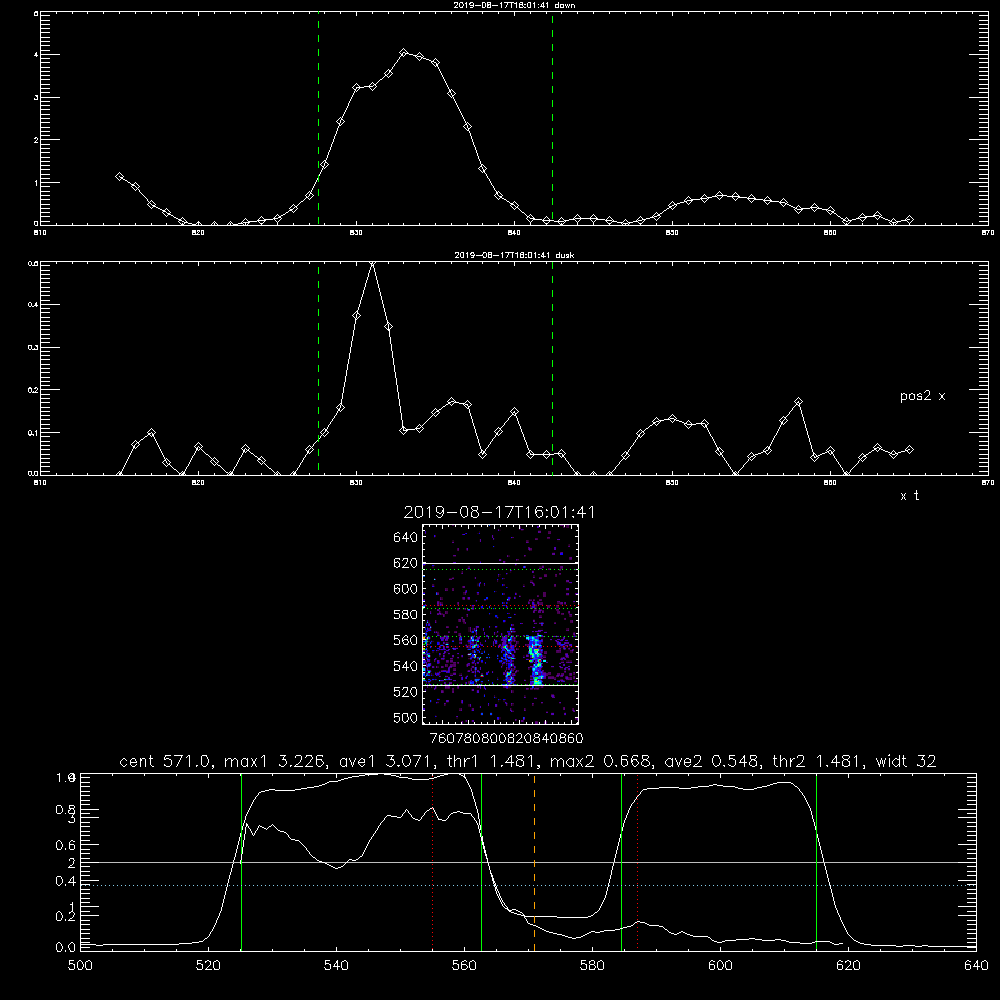Screen dimensions: 1000x1000
Task: Click the dawn plot title text
Action: pos(514,4)
